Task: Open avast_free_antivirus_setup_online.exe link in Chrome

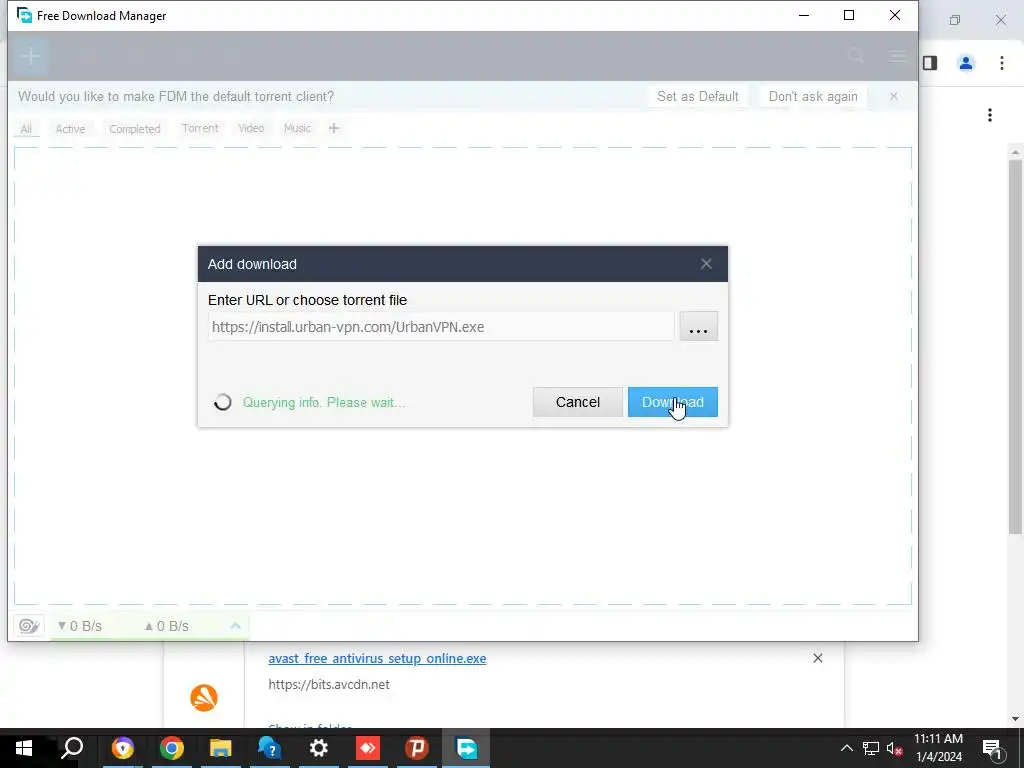Action: tap(377, 658)
